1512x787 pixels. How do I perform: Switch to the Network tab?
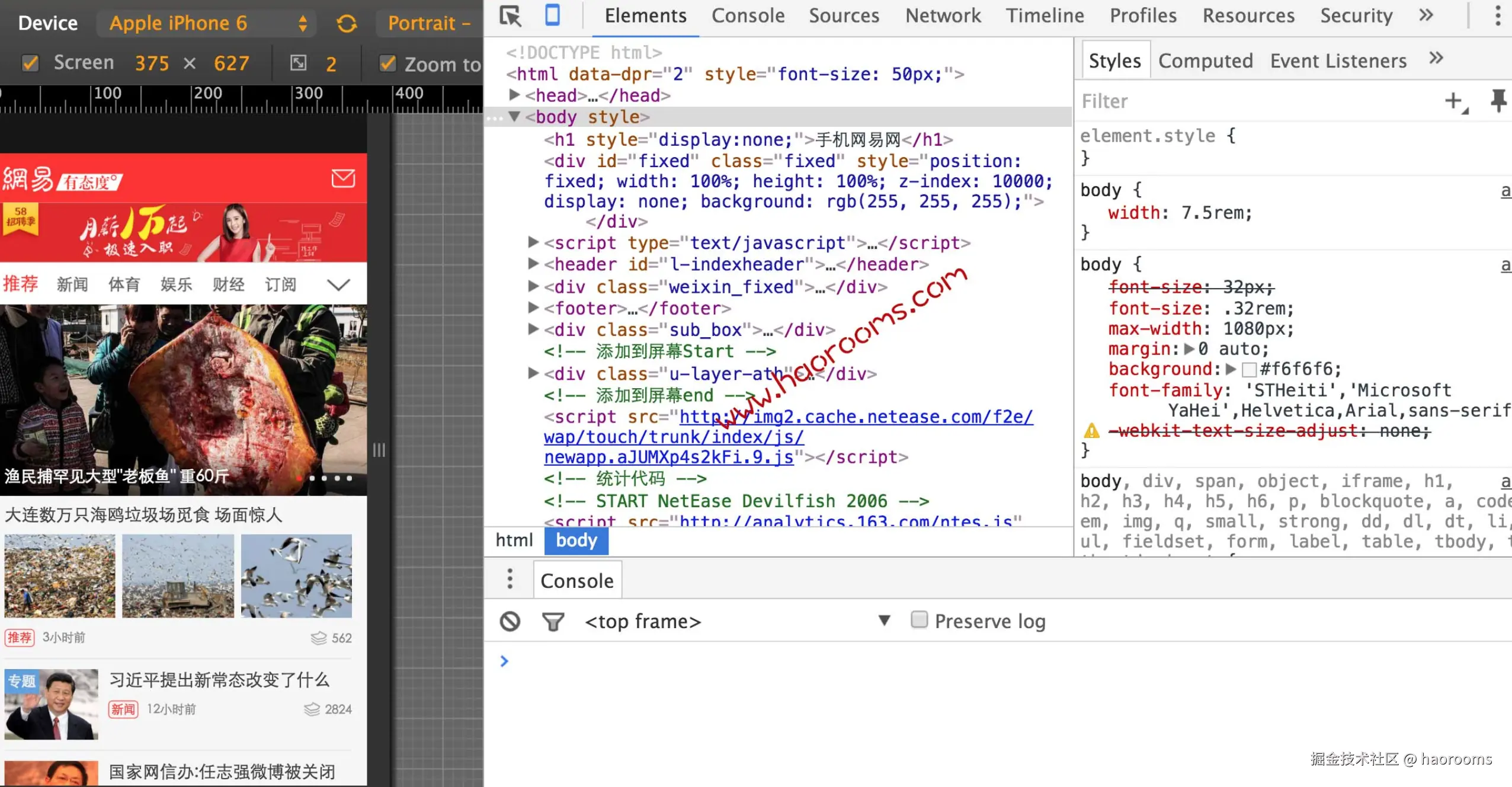click(943, 15)
